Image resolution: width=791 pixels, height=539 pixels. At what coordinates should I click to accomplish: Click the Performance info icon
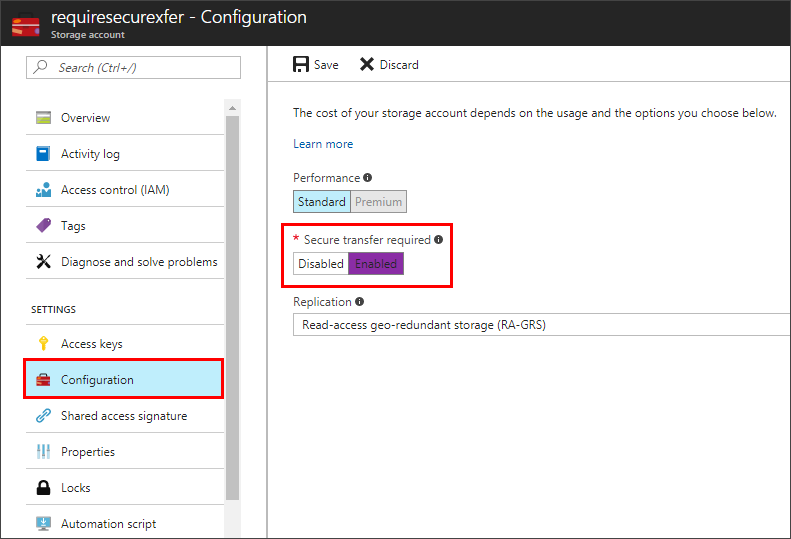coord(368,178)
